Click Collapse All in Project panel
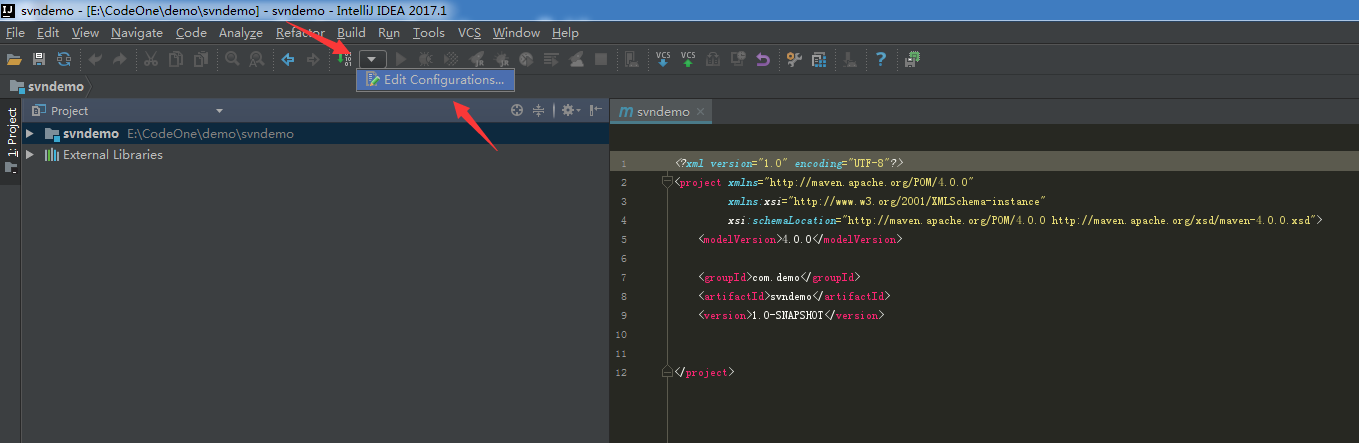1359x443 pixels. 538,110
